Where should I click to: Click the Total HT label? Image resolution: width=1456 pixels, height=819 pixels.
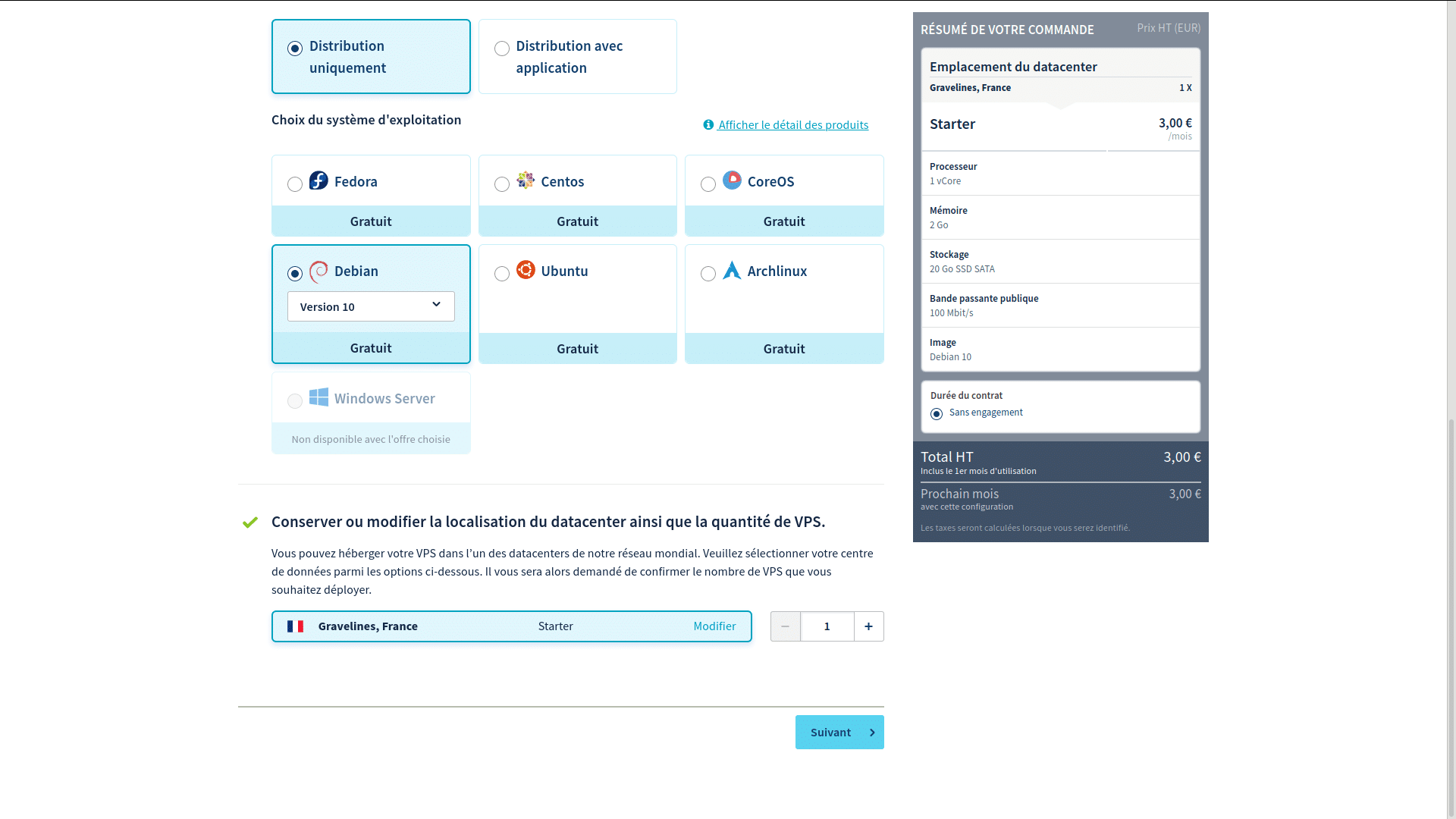coord(947,457)
